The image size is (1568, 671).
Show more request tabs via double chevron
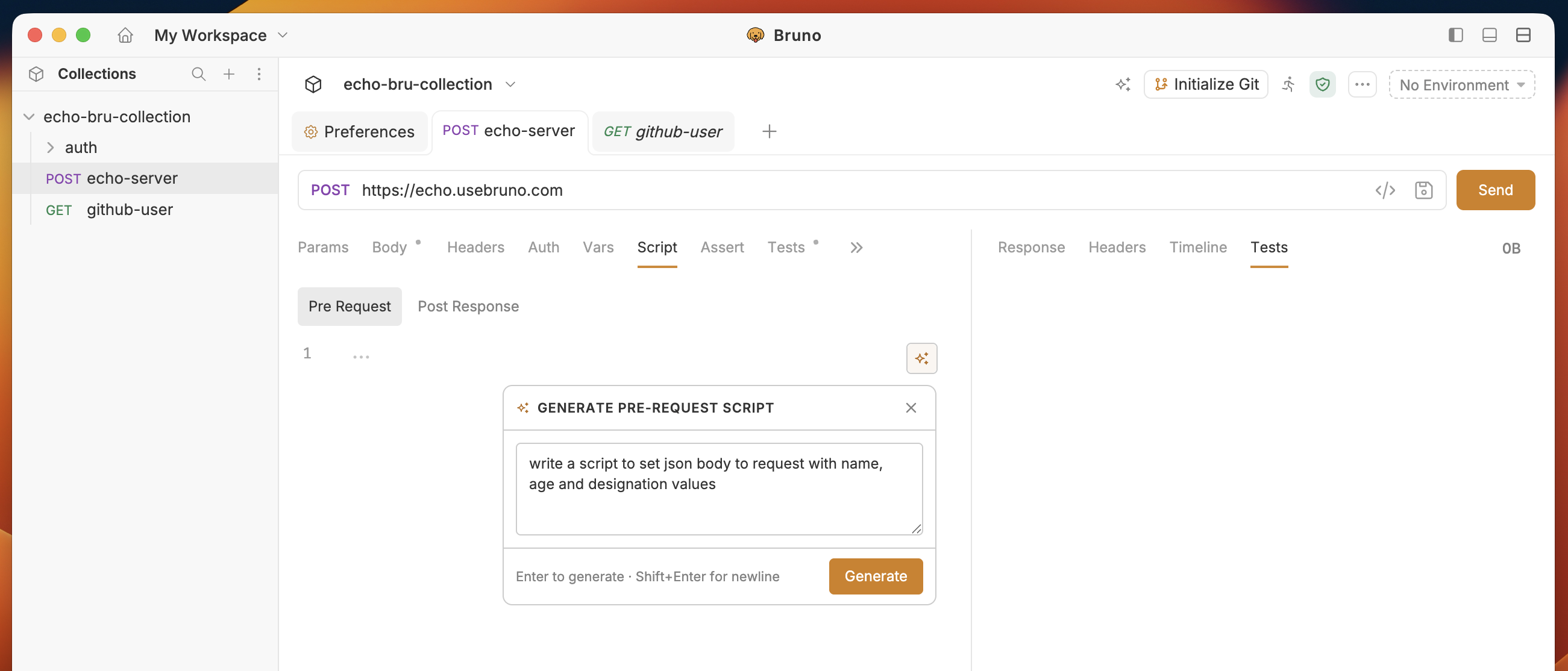tap(856, 248)
